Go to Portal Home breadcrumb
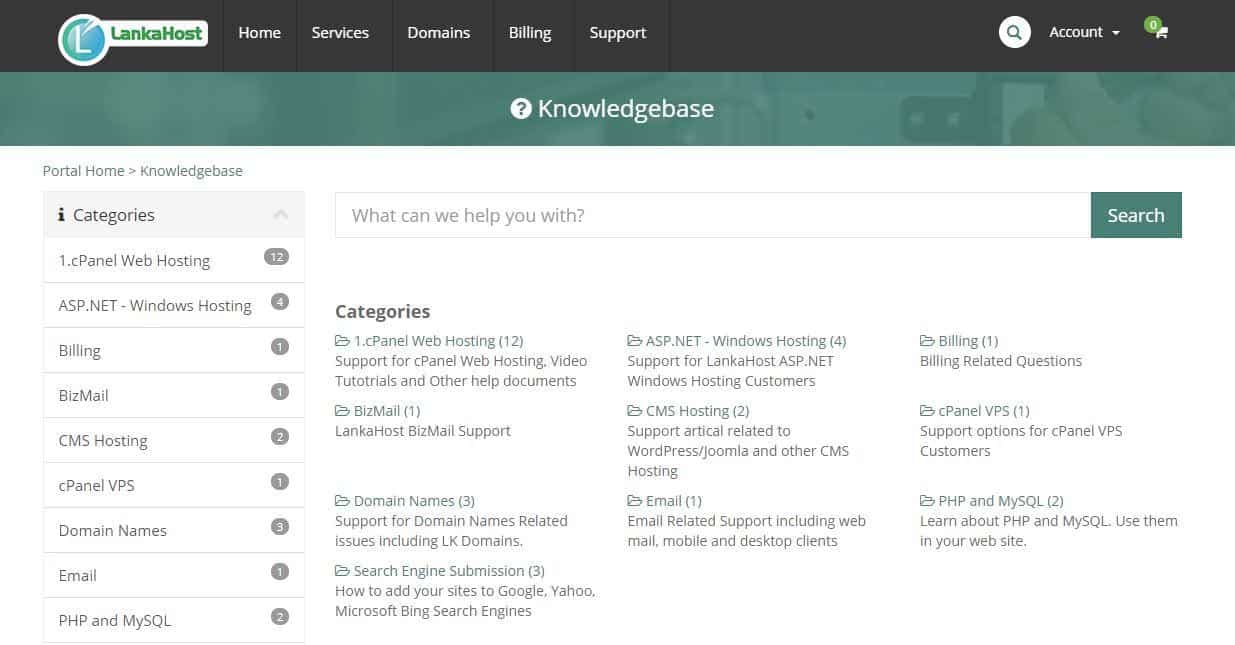The width and height of the screenshot is (1235, 645). coord(84,171)
